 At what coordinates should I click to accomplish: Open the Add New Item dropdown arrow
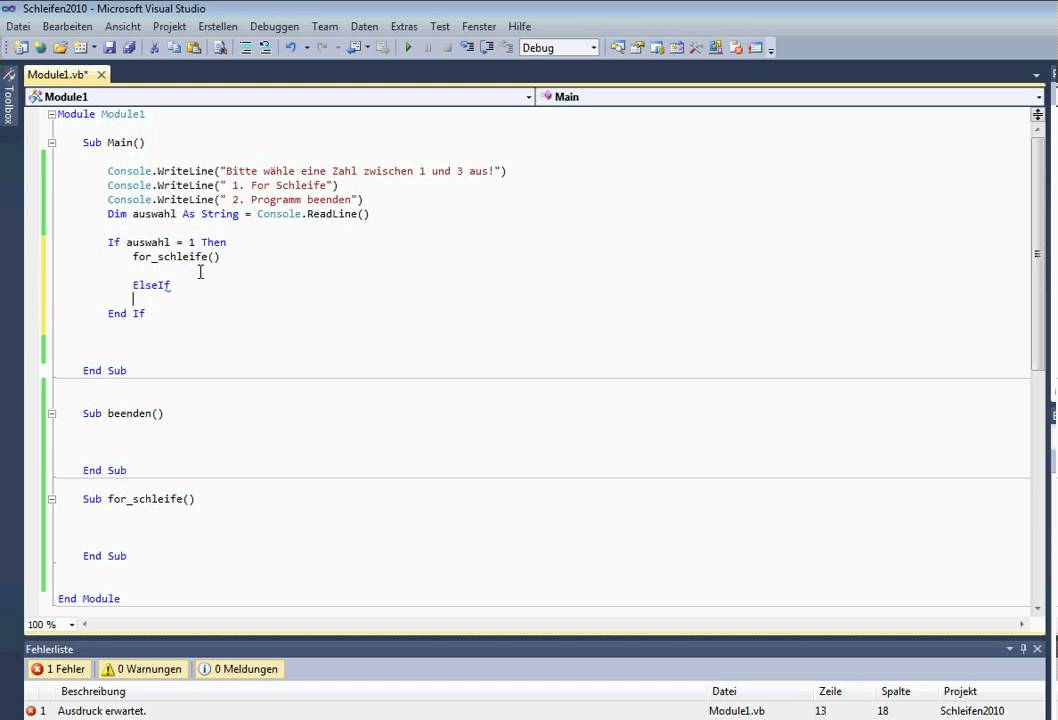pyautogui.click(x=94, y=48)
